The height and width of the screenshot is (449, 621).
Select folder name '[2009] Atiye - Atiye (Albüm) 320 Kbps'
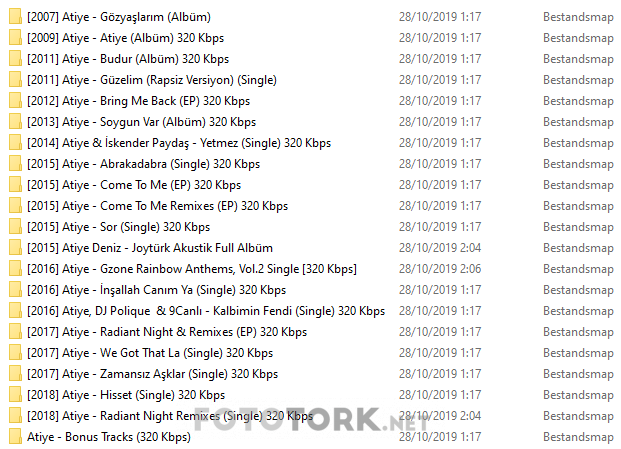click(126, 38)
